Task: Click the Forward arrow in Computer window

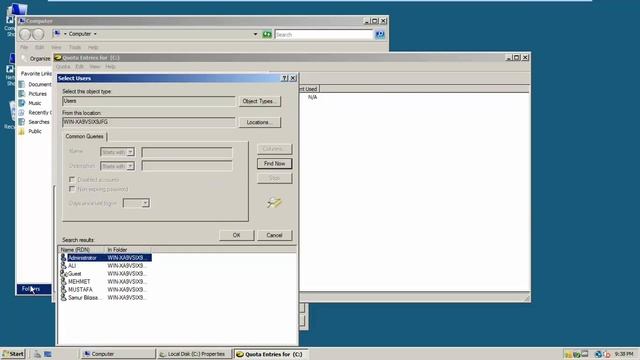Action: tap(38, 34)
